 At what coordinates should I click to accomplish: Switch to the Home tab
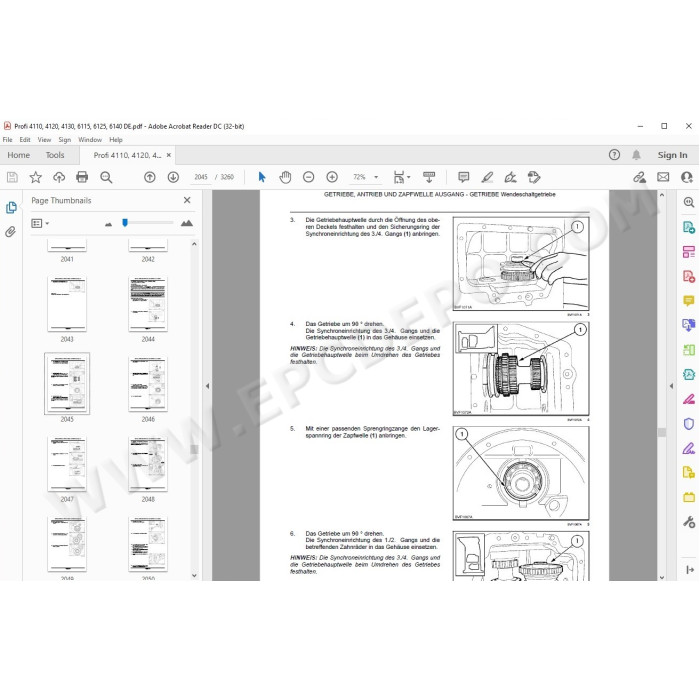(x=19, y=155)
